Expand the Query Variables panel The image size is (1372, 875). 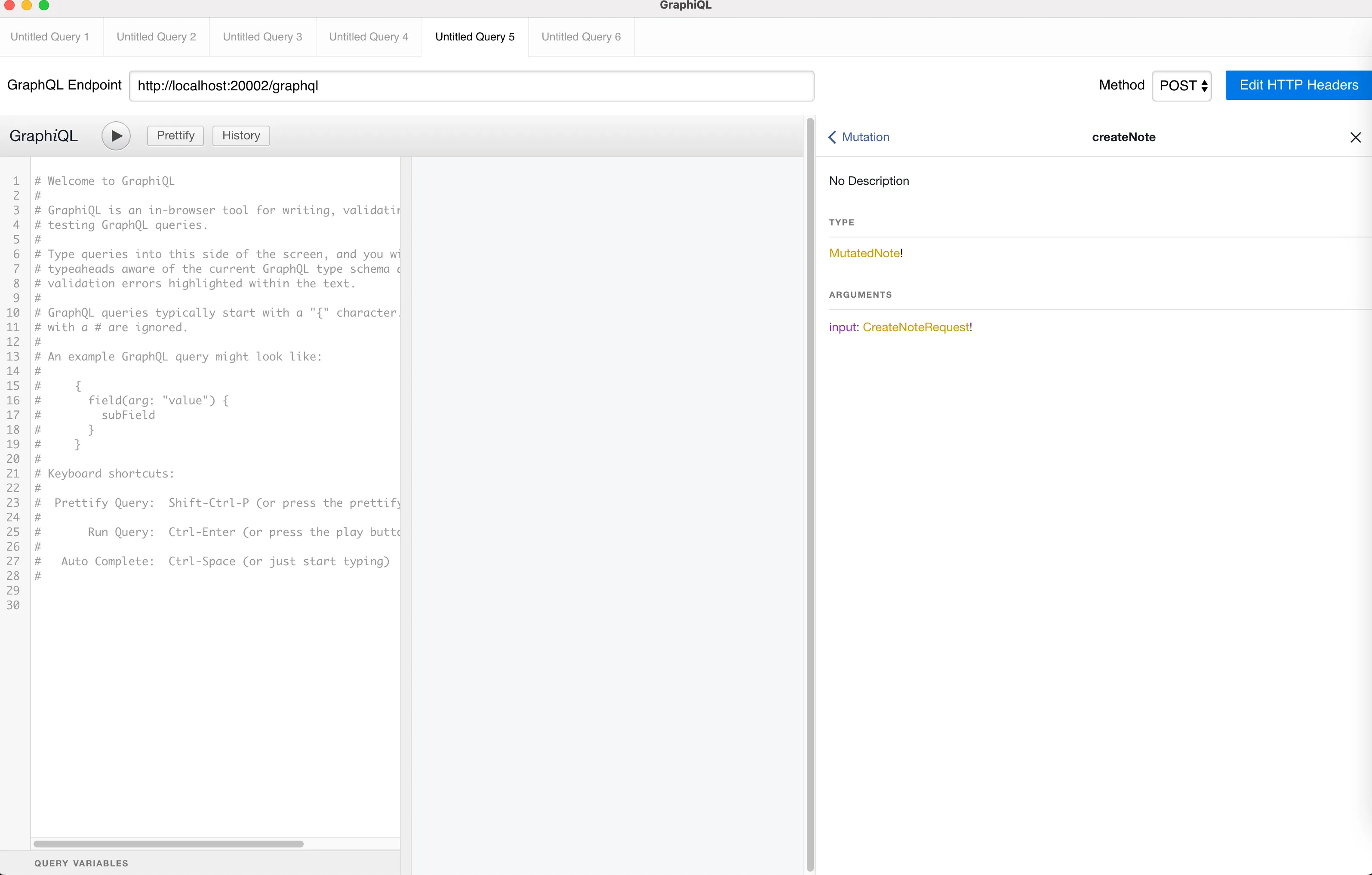pos(200,863)
